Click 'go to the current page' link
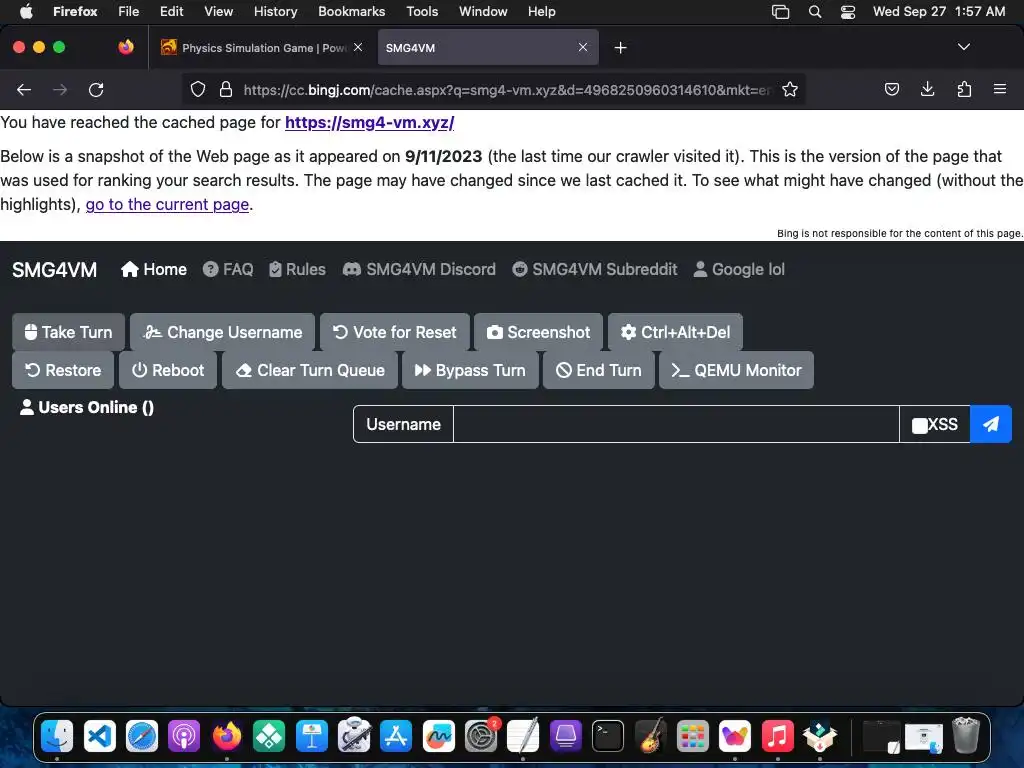The height and width of the screenshot is (768, 1024). pyautogui.click(x=167, y=204)
